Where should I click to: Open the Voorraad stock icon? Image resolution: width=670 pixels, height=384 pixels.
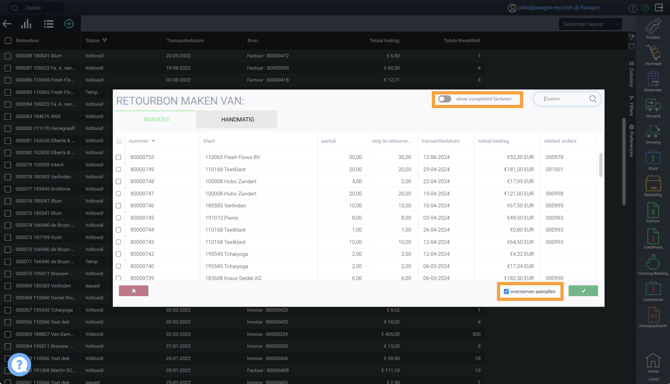[652, 53]
